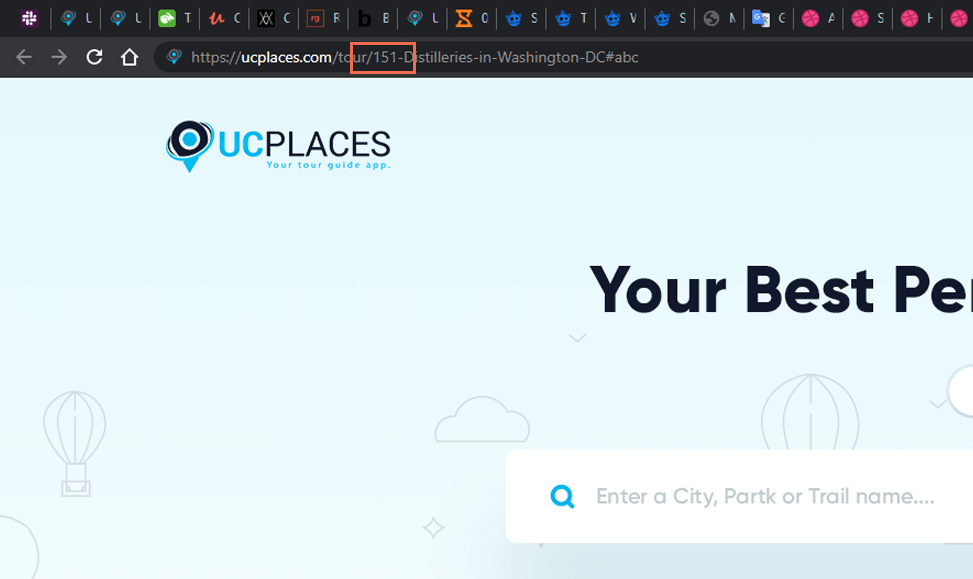Switch to the Slack tab
The width and height of the screenshot is (973, 579).
tap(29, 18)
